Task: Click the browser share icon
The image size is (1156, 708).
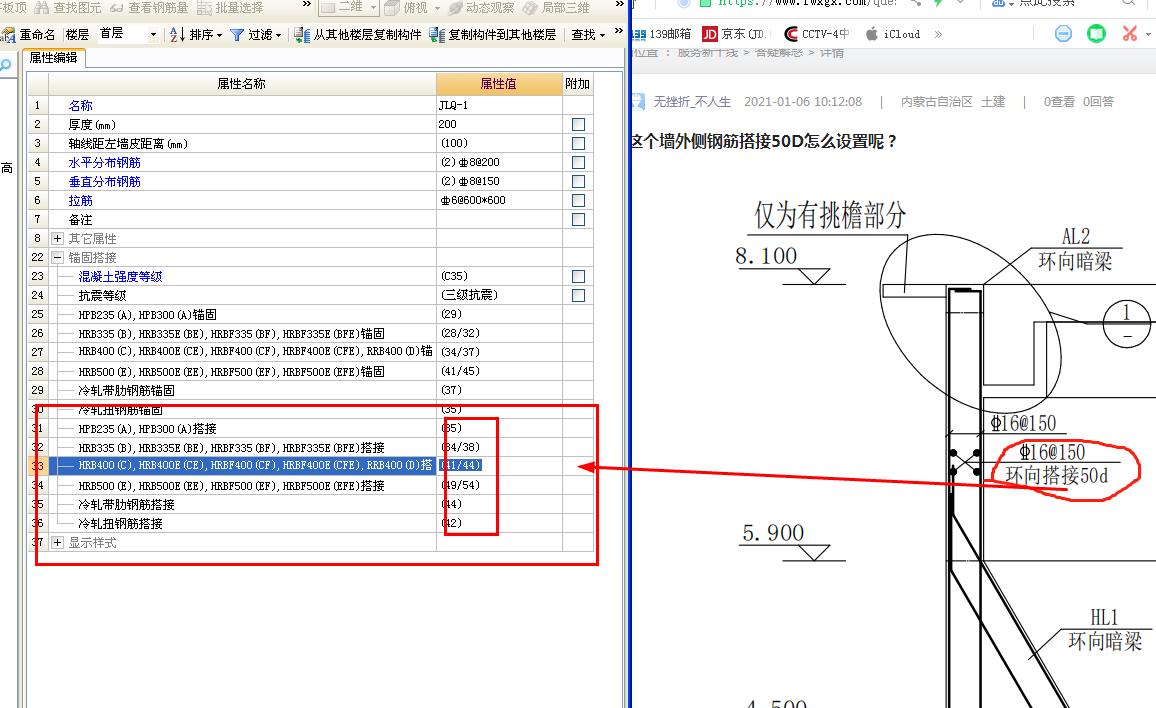Action: coord(915,3)
